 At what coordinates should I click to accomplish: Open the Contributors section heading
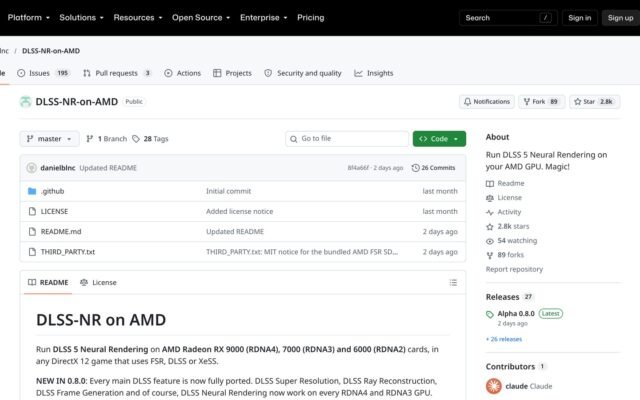point(515,367)
